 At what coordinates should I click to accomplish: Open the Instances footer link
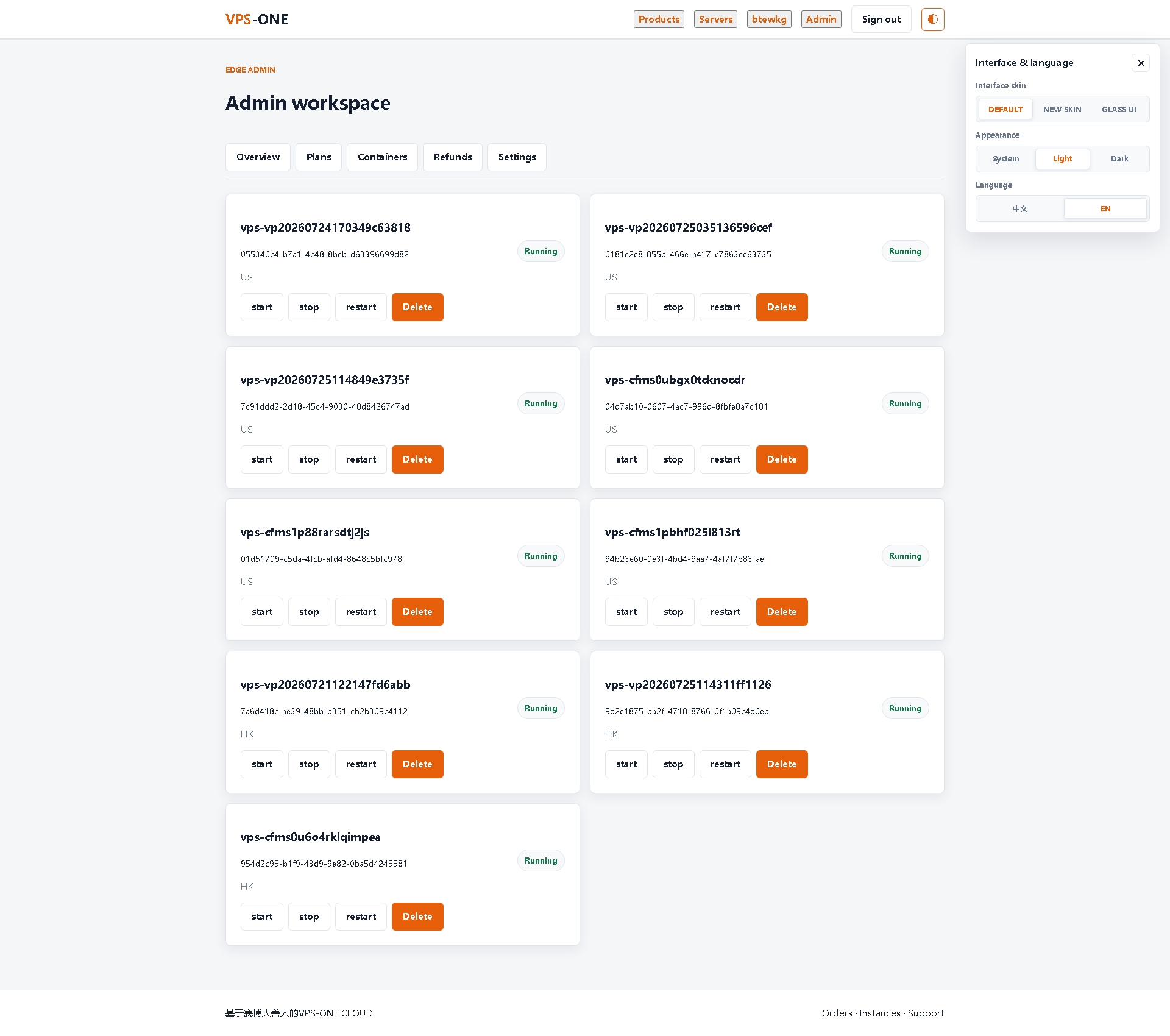click(879, 1013)
